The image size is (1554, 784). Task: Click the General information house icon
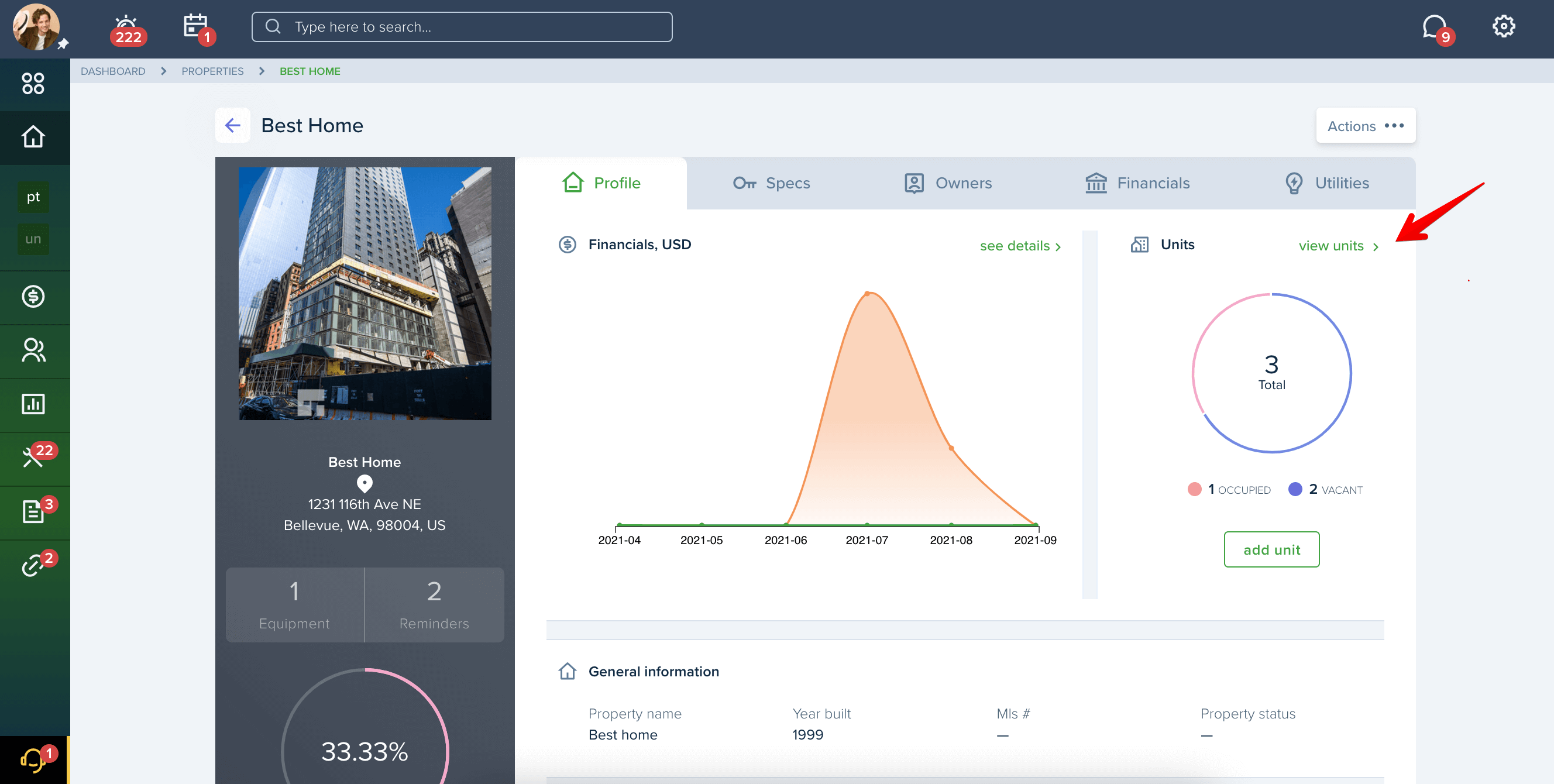coord(567,671)
